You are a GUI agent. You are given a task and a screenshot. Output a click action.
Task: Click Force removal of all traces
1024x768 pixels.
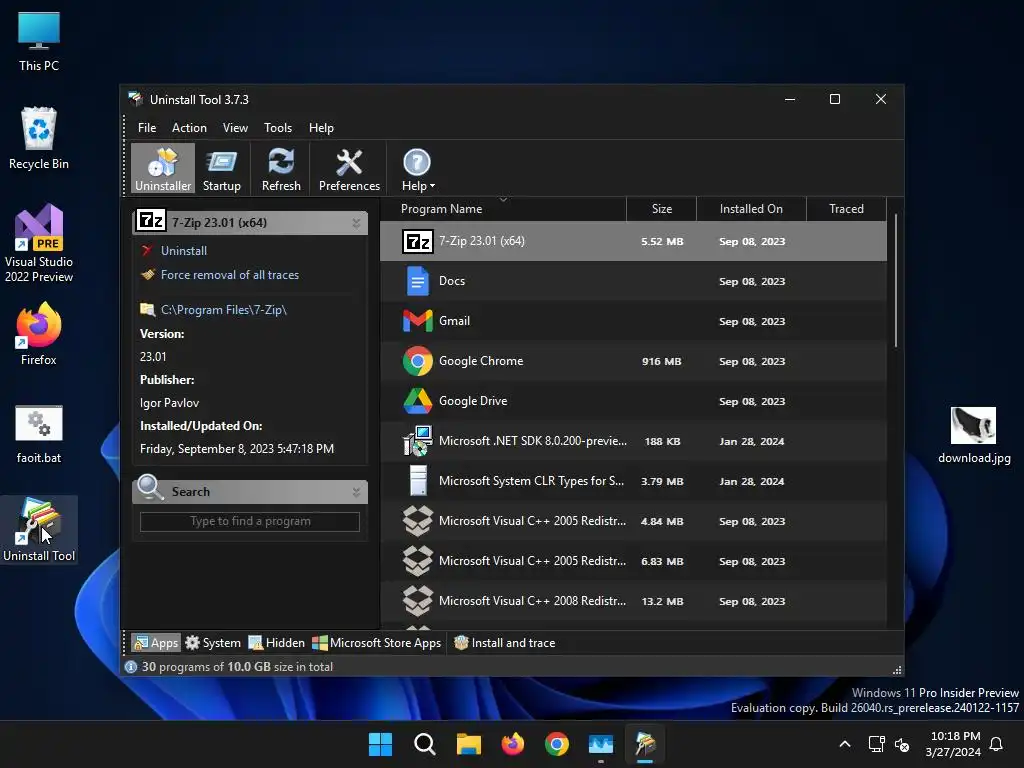230,275
